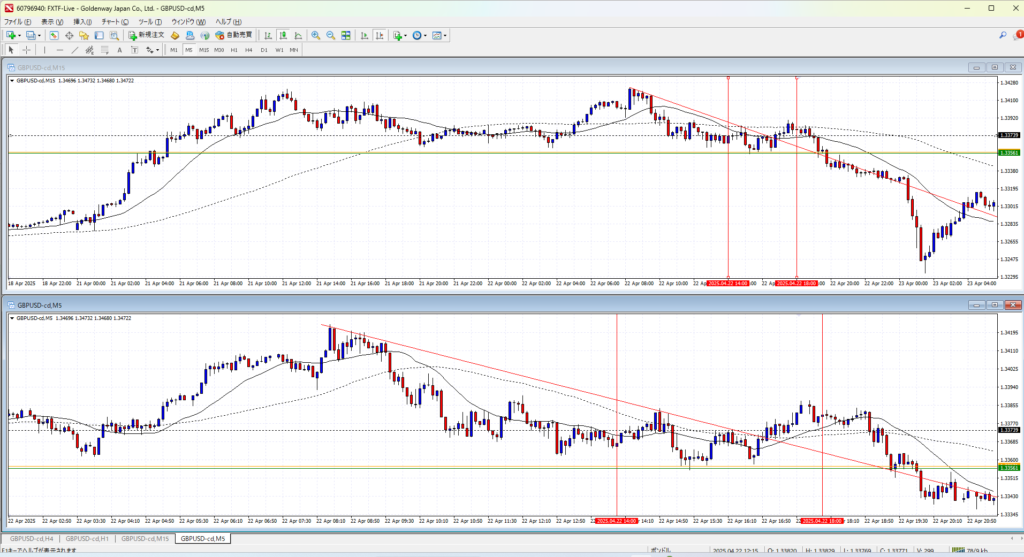
Task: Switch to the M15 timeframe
Action: [x=204, y=50]
